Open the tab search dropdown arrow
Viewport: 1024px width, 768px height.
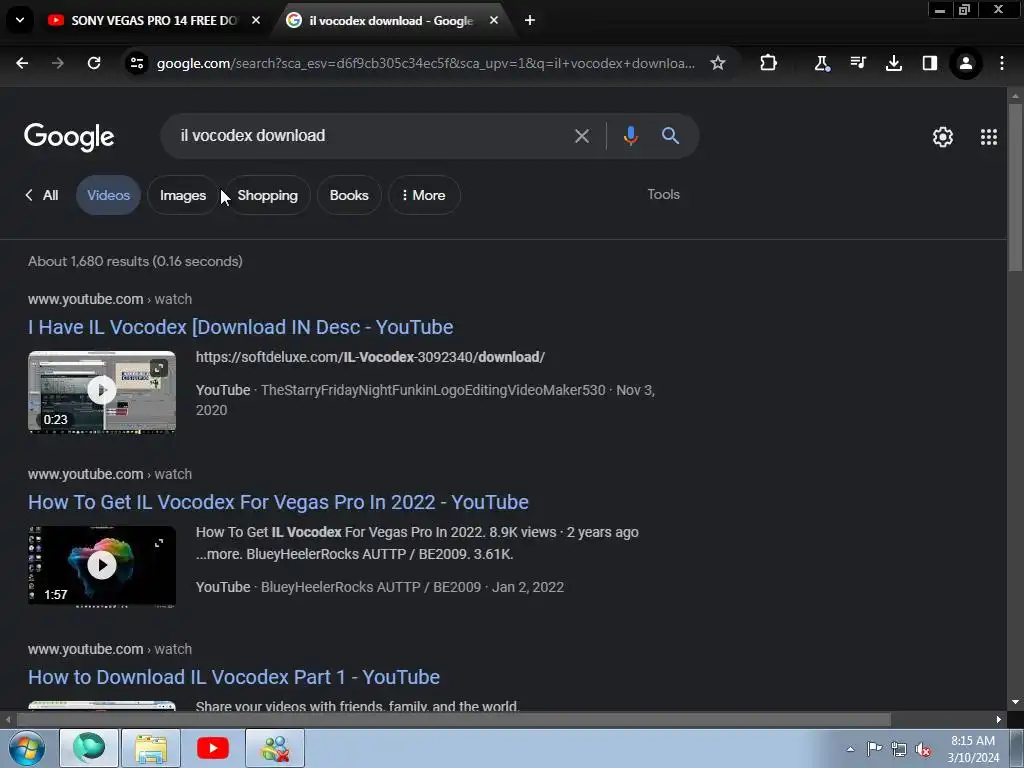coord(20,20)
